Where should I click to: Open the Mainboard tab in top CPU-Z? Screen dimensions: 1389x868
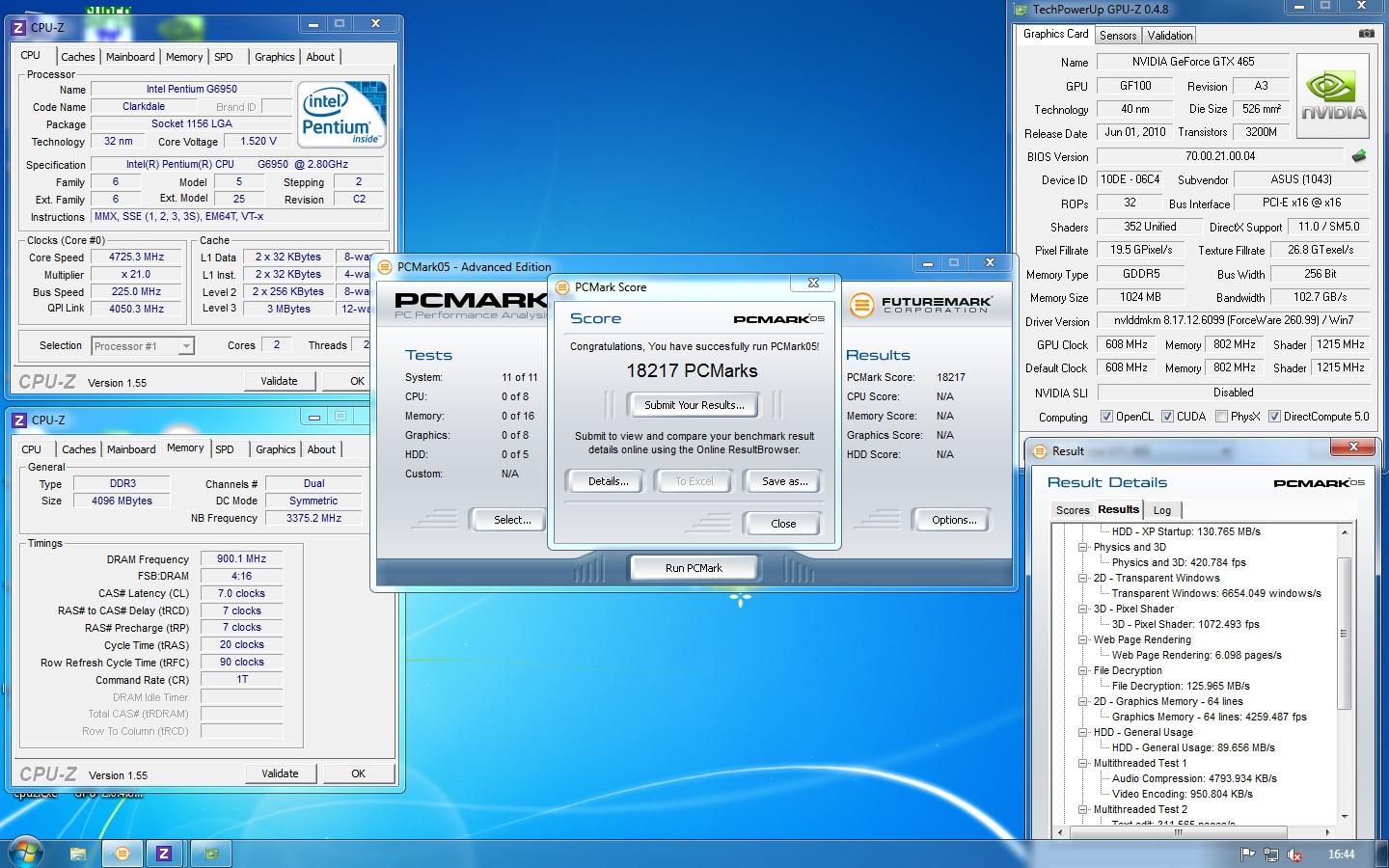130,57
